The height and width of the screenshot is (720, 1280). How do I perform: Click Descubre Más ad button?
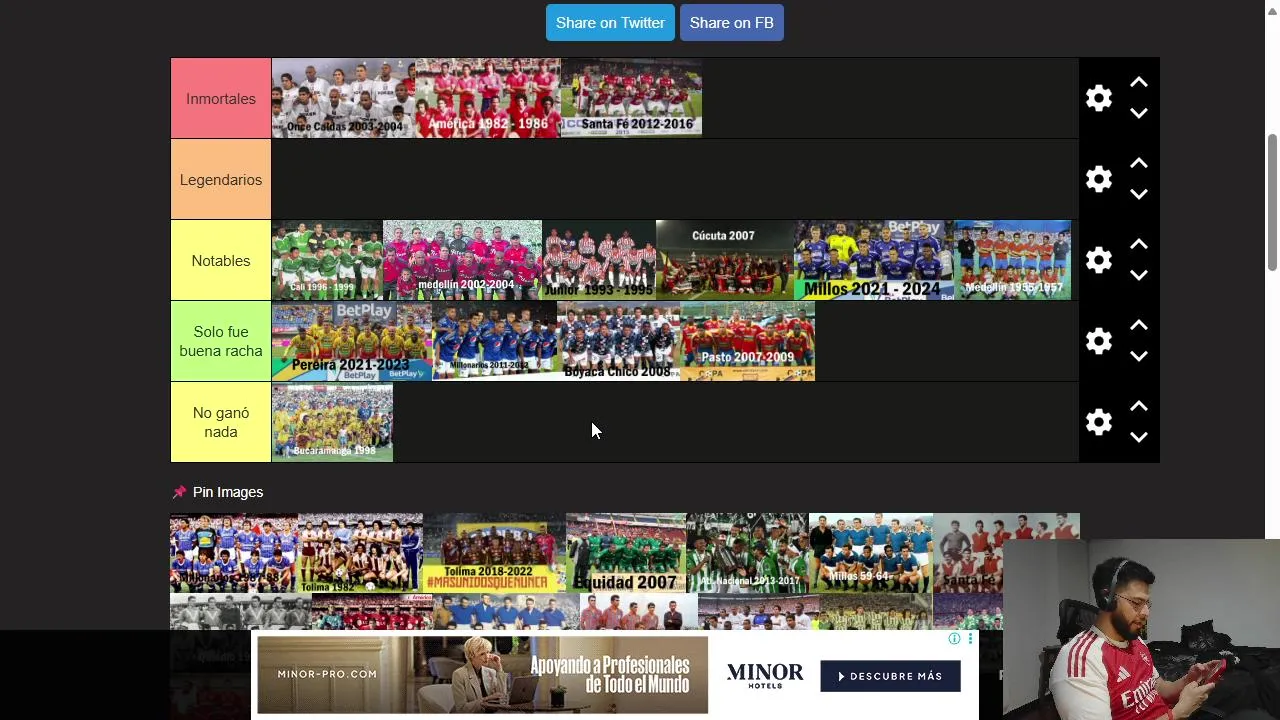890,676
